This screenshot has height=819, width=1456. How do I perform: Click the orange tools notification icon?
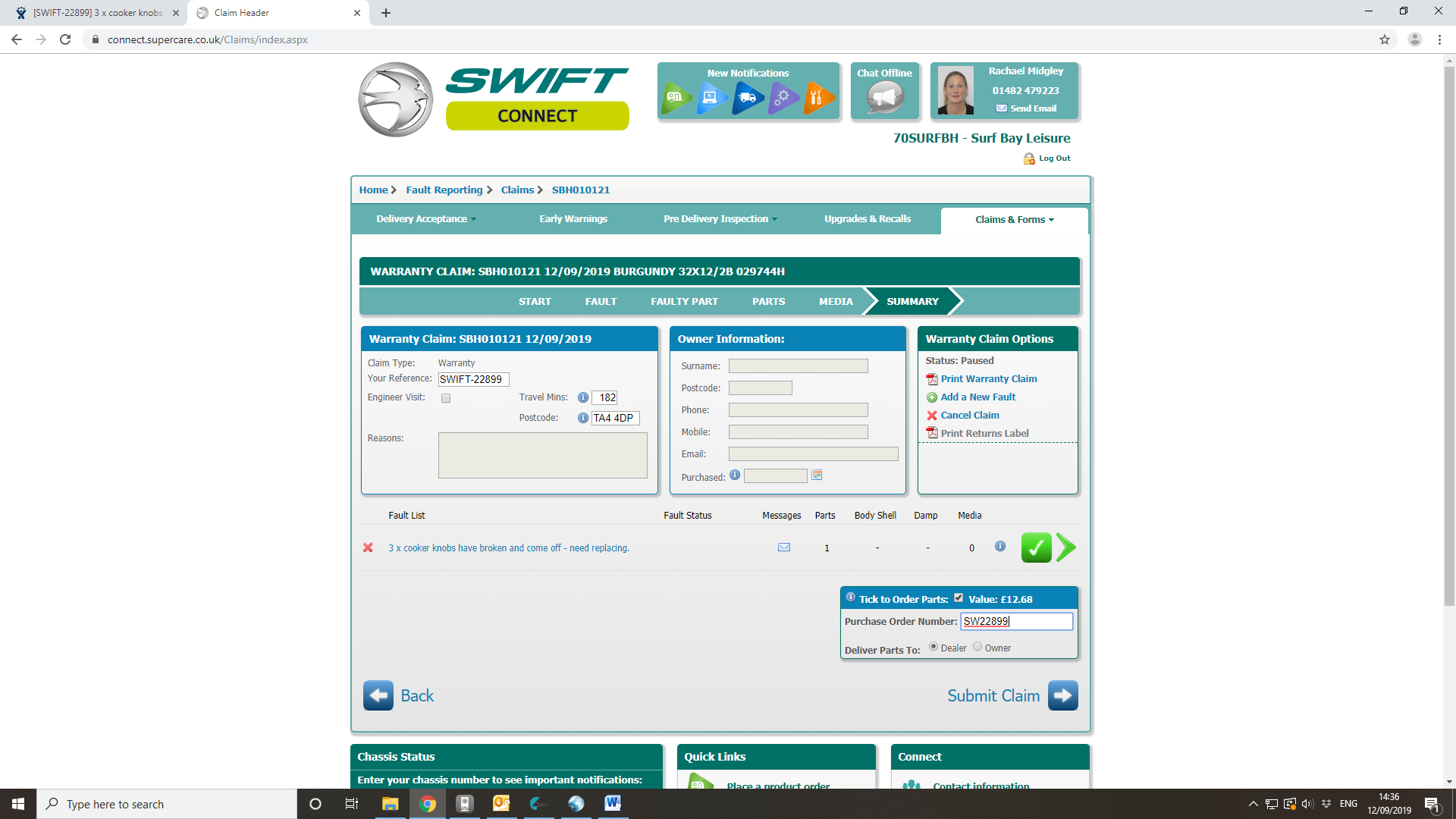tap(817, 98)
